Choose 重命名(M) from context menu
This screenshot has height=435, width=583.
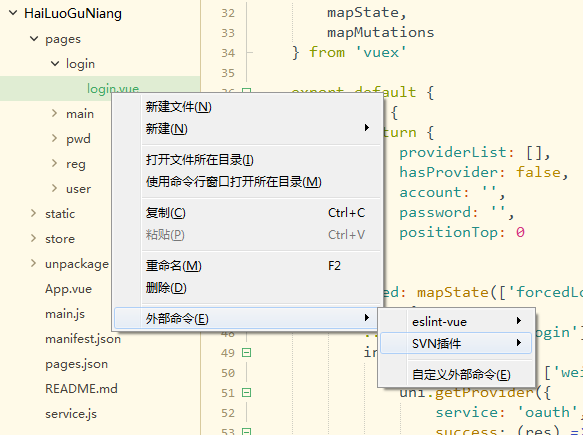(247, 266)
